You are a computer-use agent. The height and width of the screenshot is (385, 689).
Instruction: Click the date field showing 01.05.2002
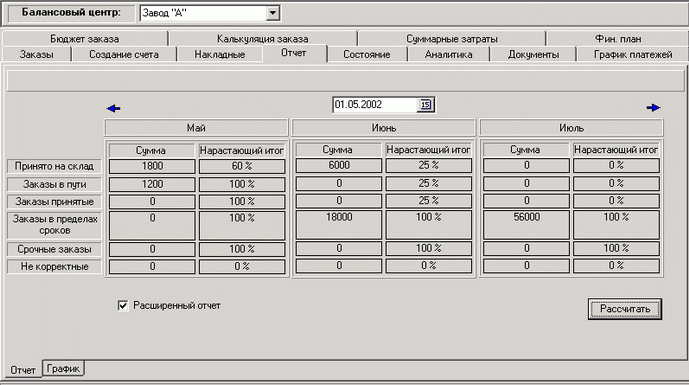(x=375, y=105)
